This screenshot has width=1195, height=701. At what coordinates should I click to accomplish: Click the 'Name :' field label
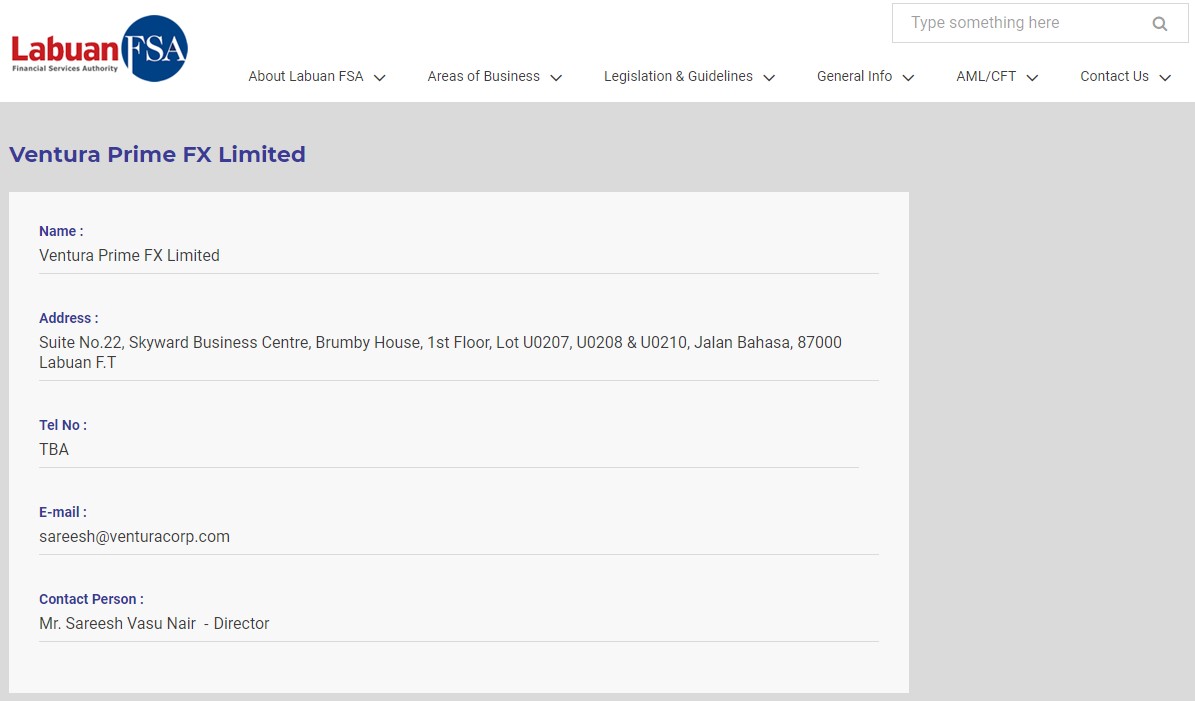click(x=61, y=231)
